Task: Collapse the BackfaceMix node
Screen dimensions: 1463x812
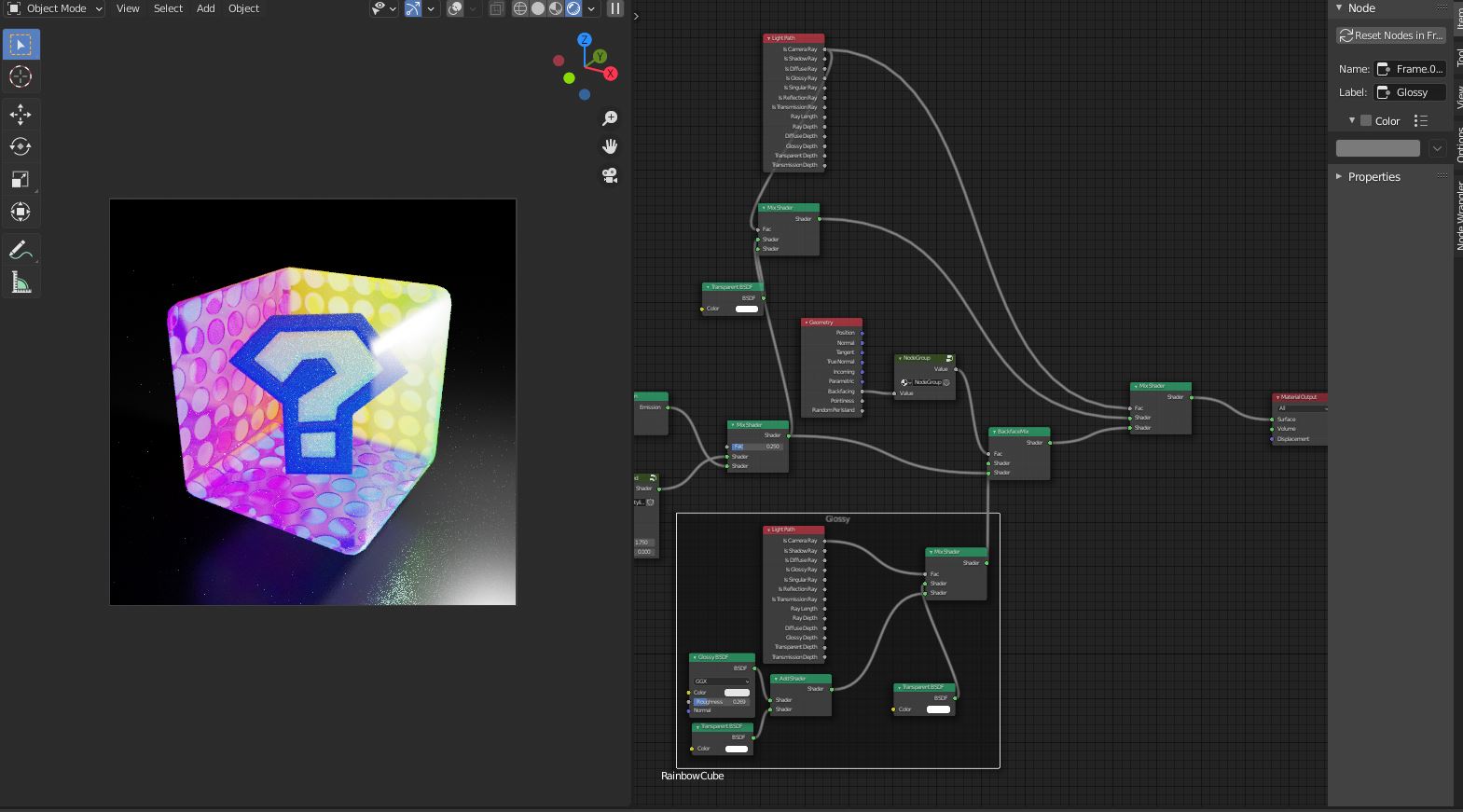Action: [994, 432]
